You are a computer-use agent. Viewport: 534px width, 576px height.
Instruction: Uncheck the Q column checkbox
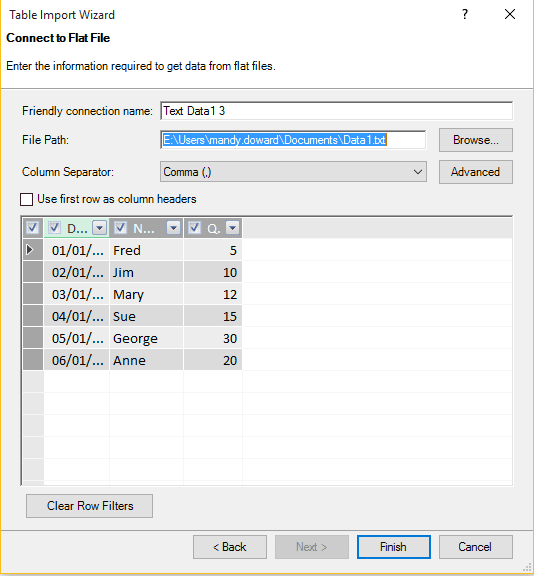[194, 228]
